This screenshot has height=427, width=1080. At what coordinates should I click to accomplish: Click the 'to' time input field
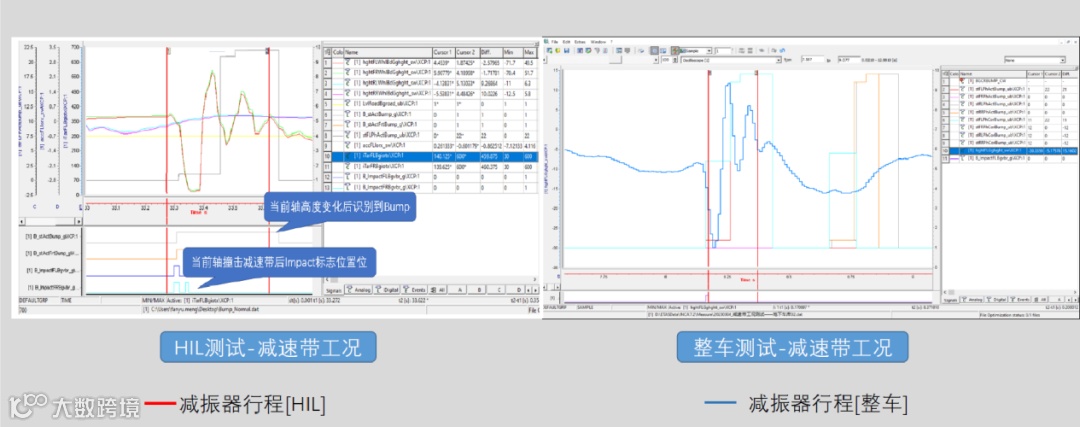click(x=849, y=60)
